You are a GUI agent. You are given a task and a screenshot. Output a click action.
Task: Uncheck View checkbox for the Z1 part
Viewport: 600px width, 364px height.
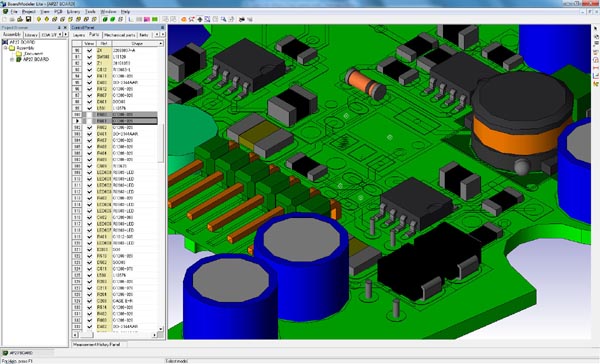[x=89, y=63]
